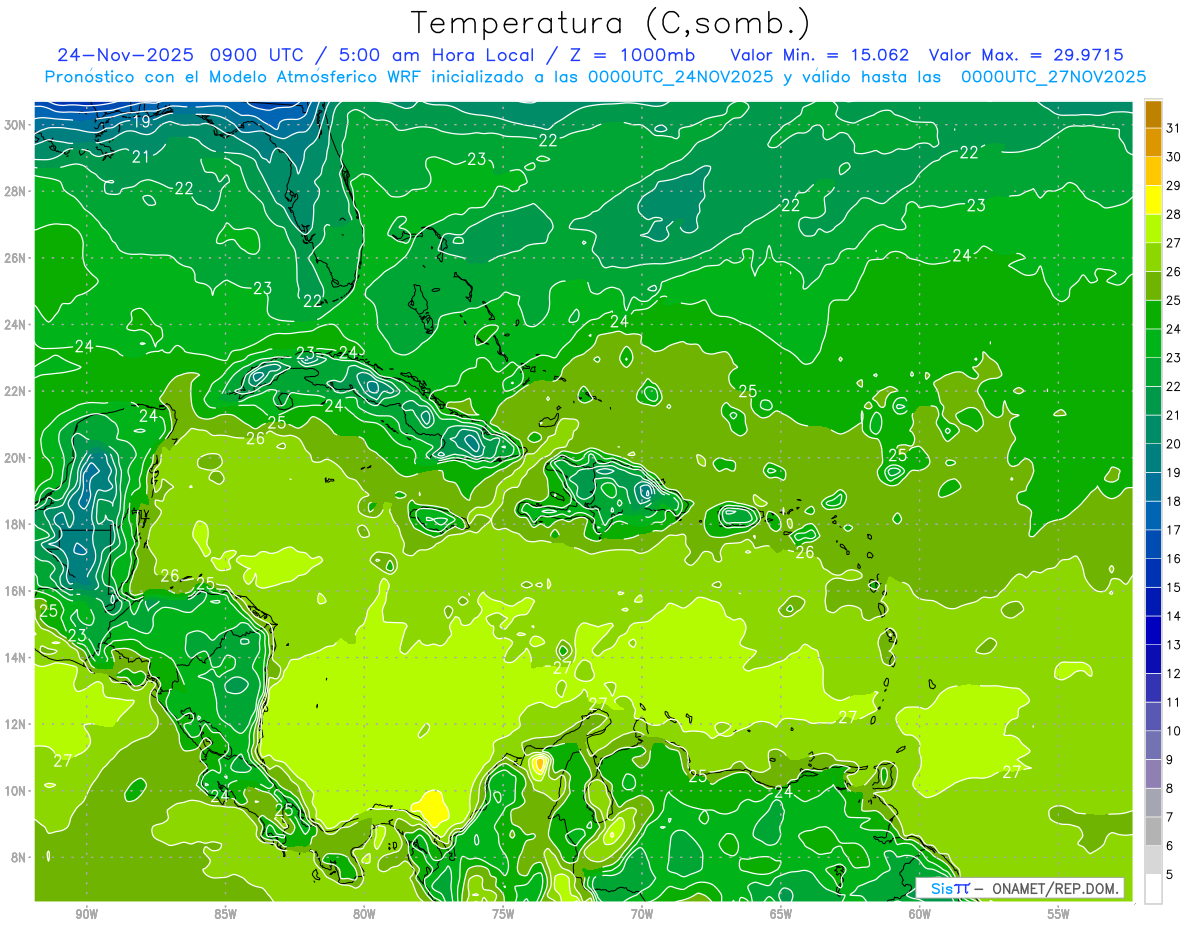Screen dimensions: 1200x927
Task: Click the orange legend swatch between 30 and 31
Action: (1153, 142)
